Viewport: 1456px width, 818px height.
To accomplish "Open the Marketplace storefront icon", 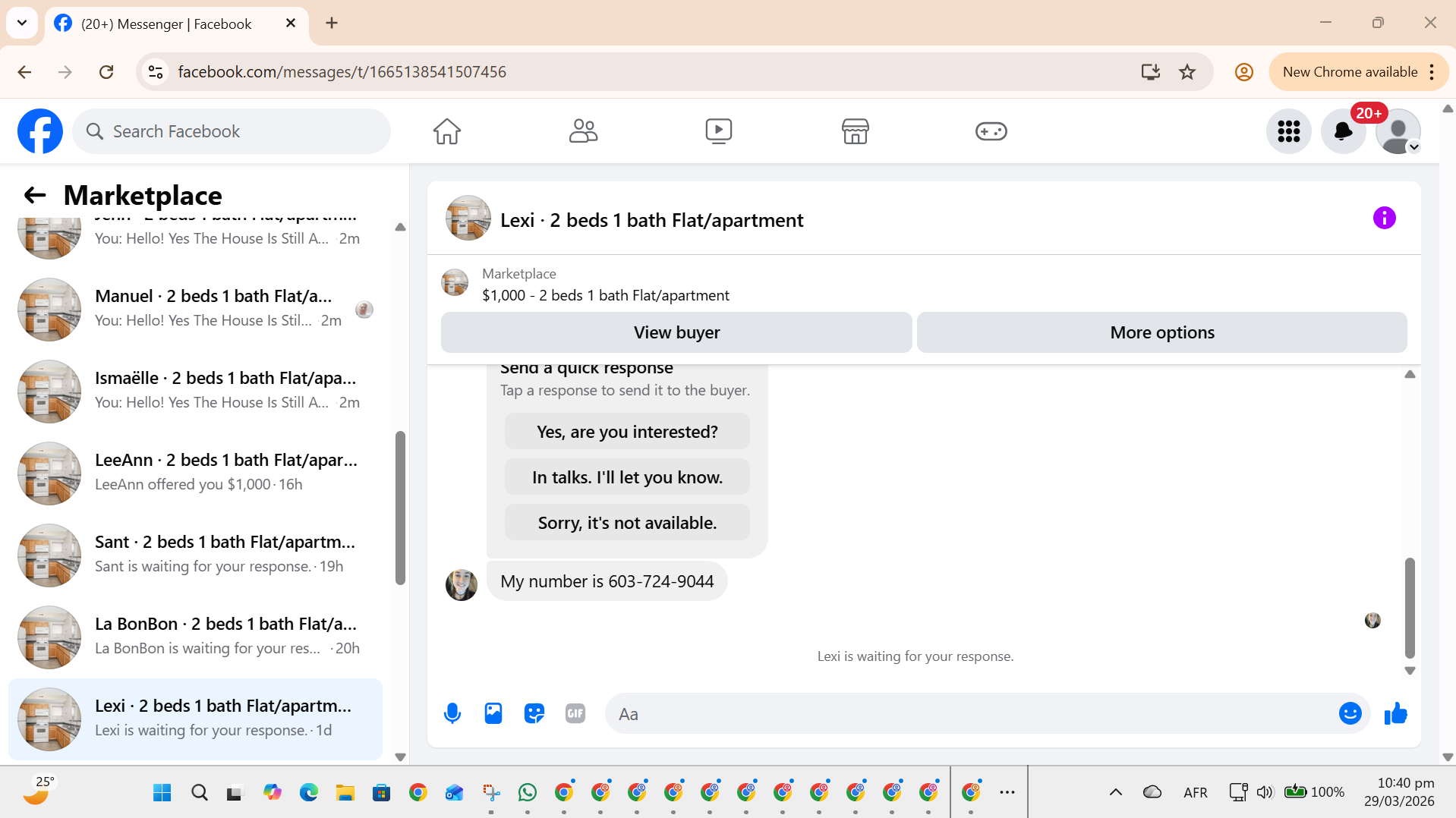I will 856,131.
